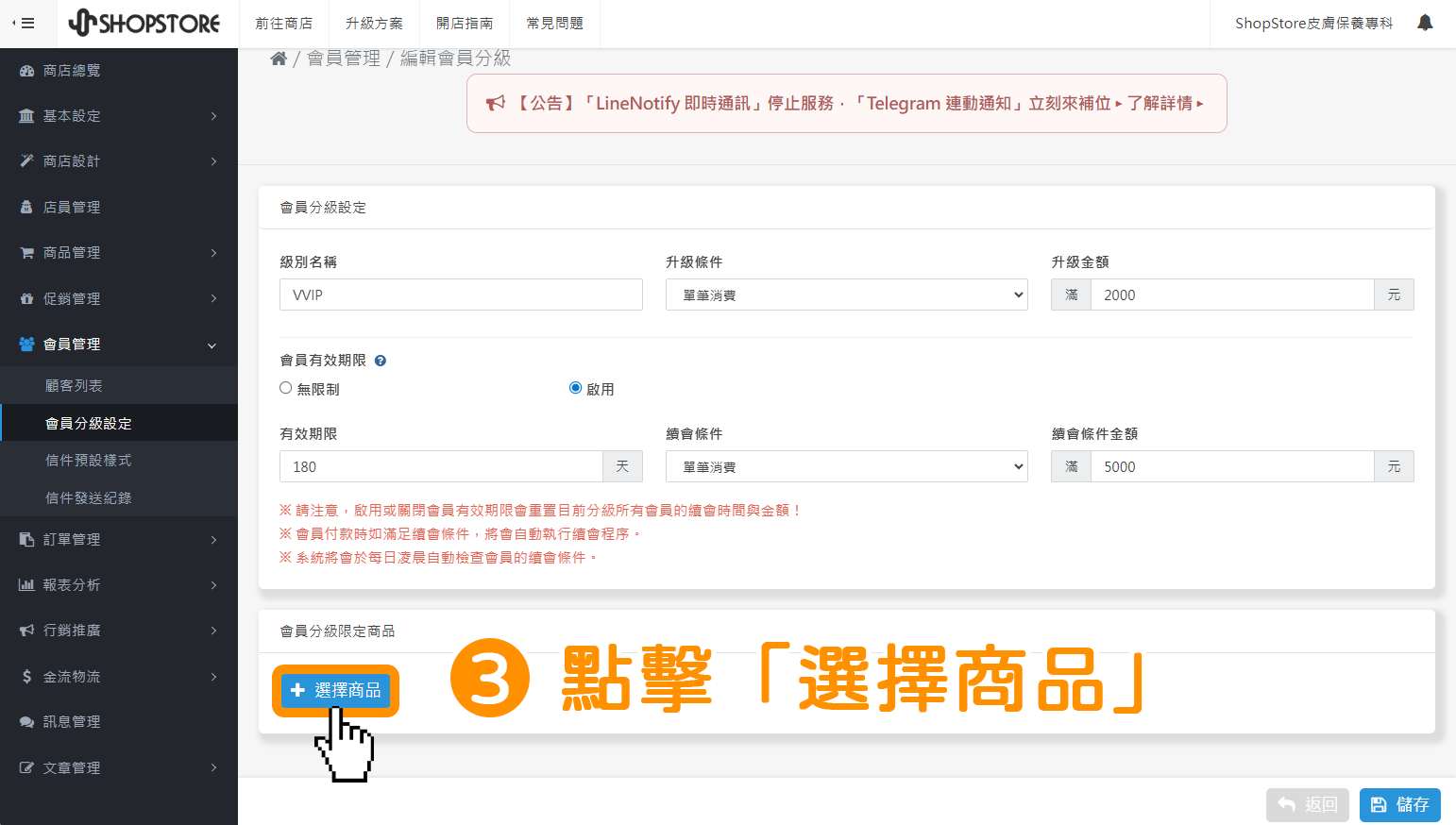
Task: Click 商店總覽 dashboard icon
Action: tap(26, 71)
